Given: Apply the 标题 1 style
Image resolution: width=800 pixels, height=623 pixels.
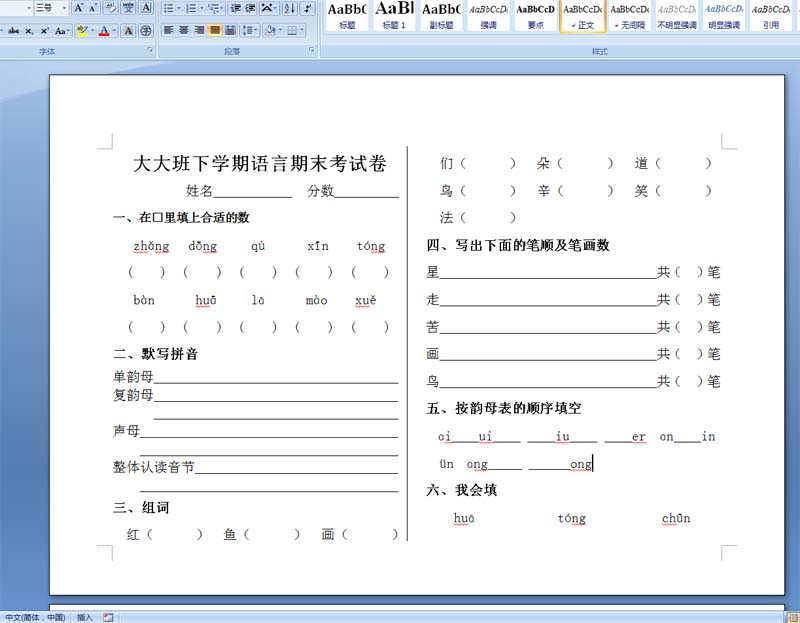Looking at the screenshot, I should click(394, 16).
